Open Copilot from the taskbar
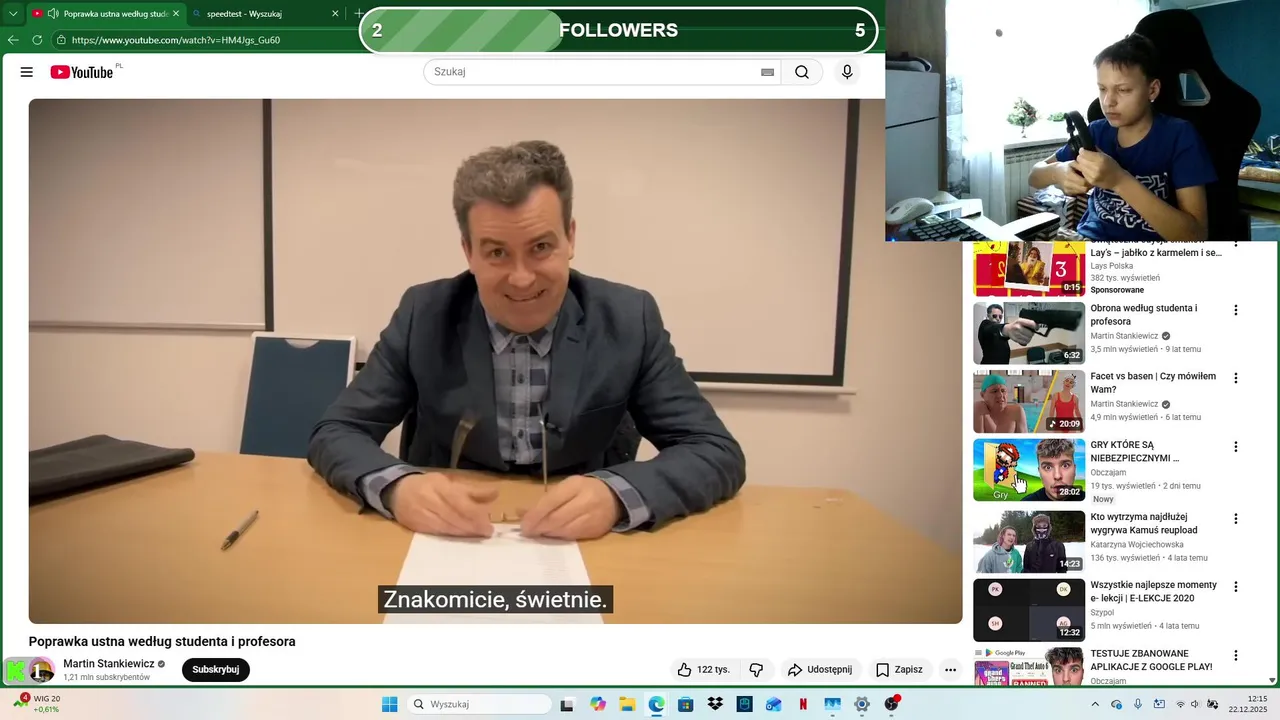Viewport: 1280px width, 720px height. point(598,704)
